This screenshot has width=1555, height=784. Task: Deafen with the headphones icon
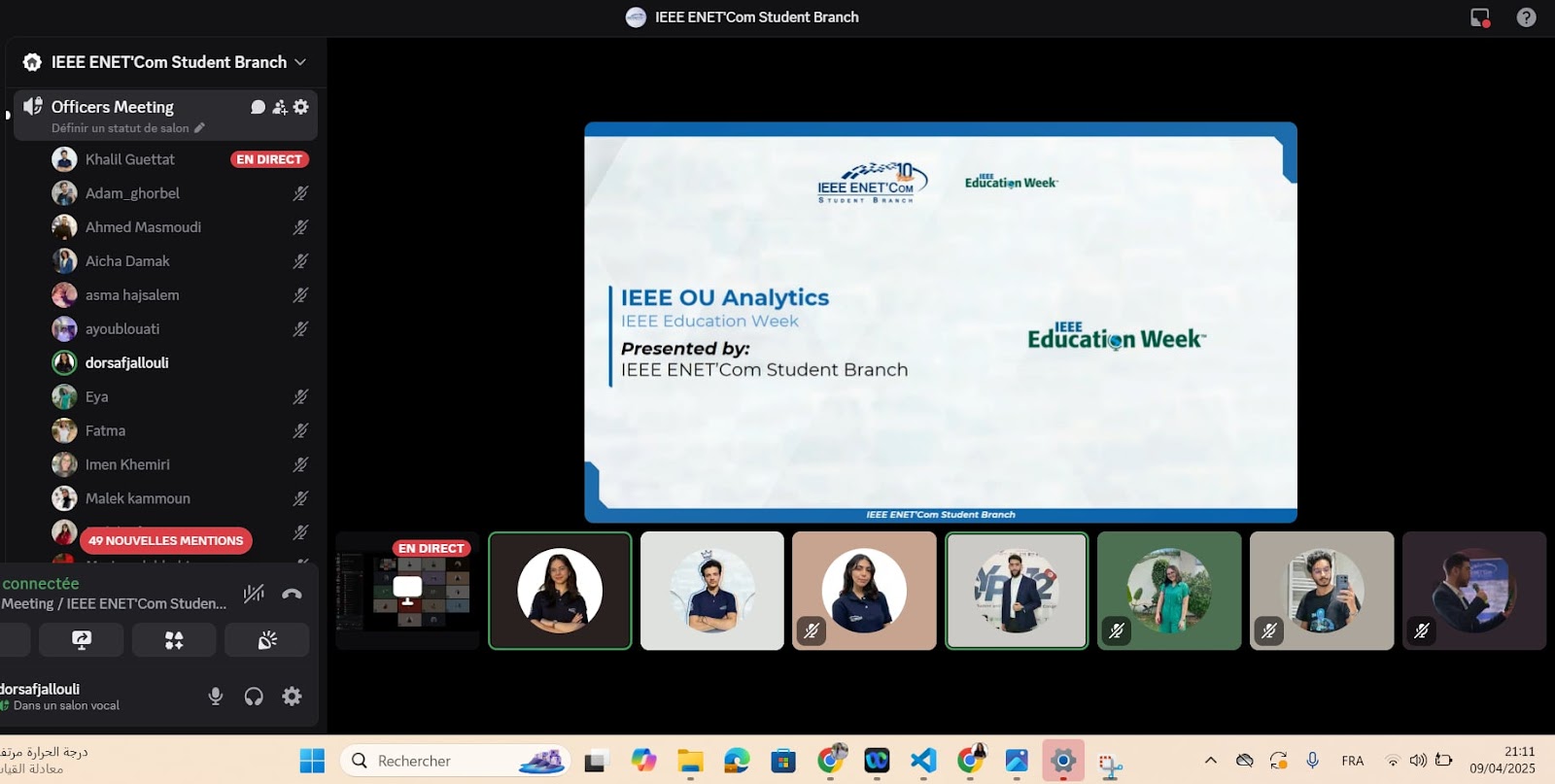254,697
